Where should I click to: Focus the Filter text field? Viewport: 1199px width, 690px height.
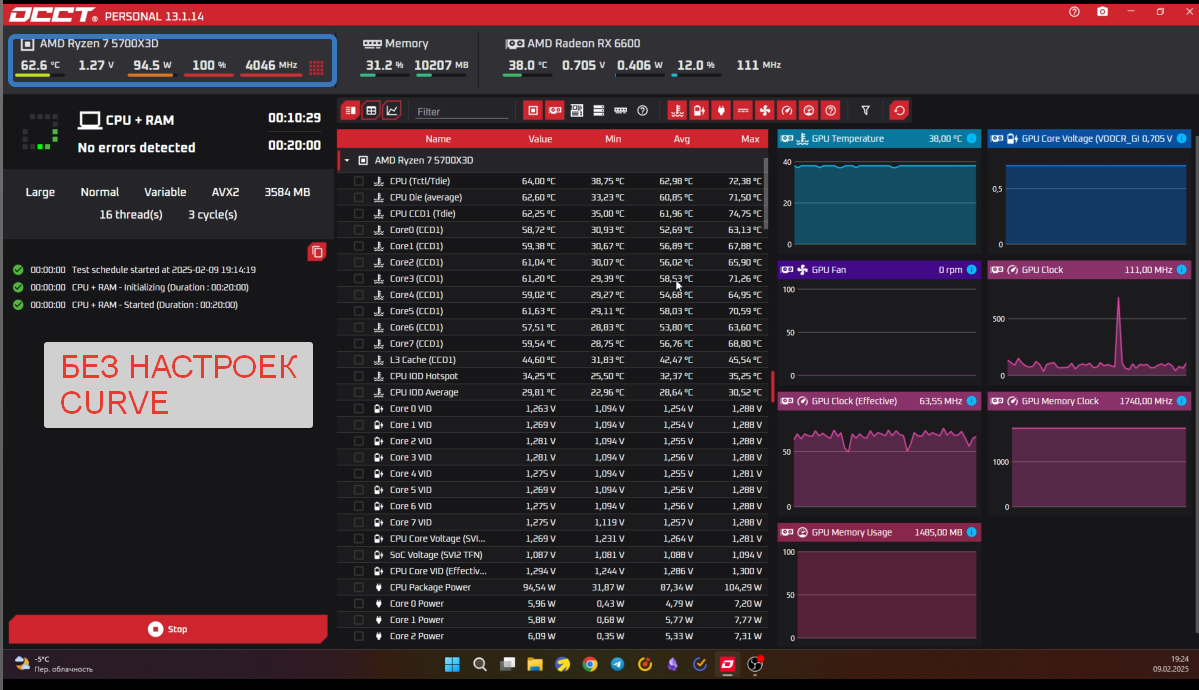click(x=461, y=112)
